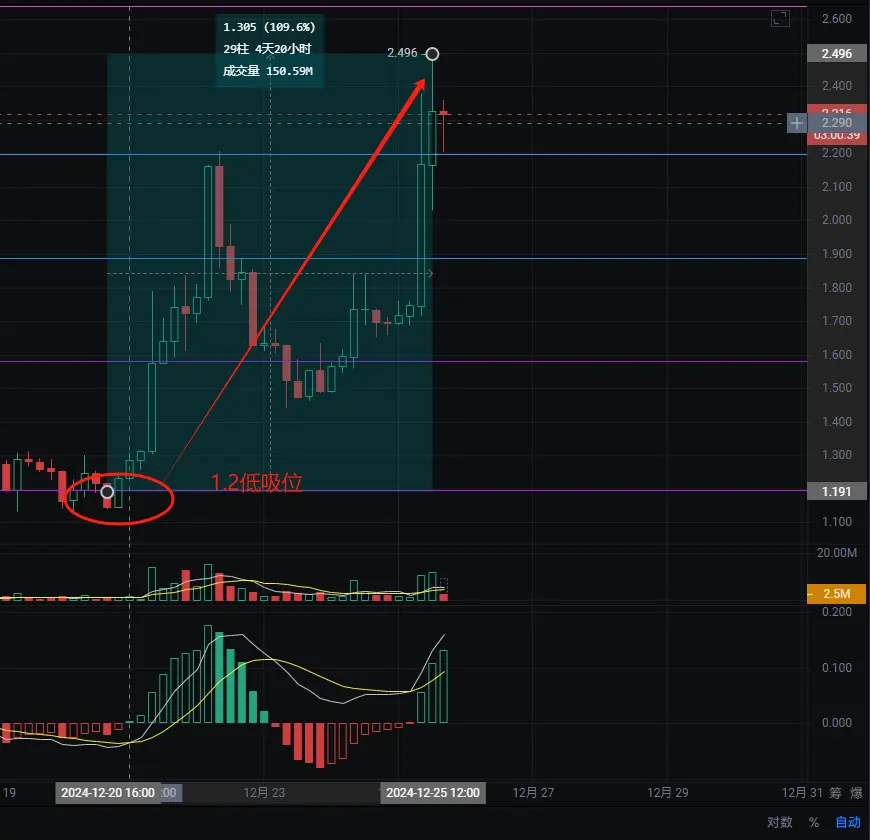Screen dimensions: 870x840
Task: Expand the chart to fullscreen
Action: (x=780, y=18)
